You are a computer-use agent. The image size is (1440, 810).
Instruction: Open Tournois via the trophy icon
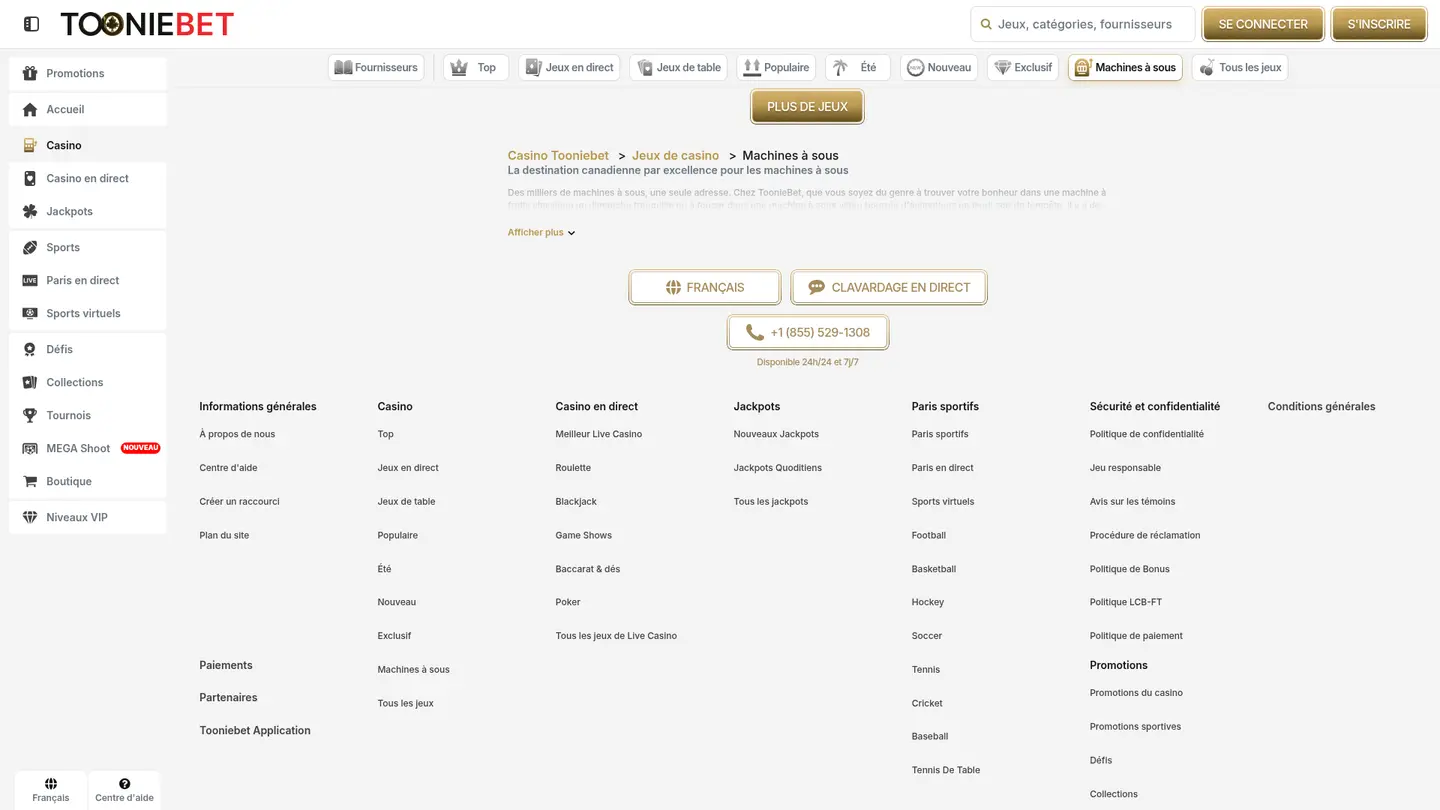[x=30, y=415]
